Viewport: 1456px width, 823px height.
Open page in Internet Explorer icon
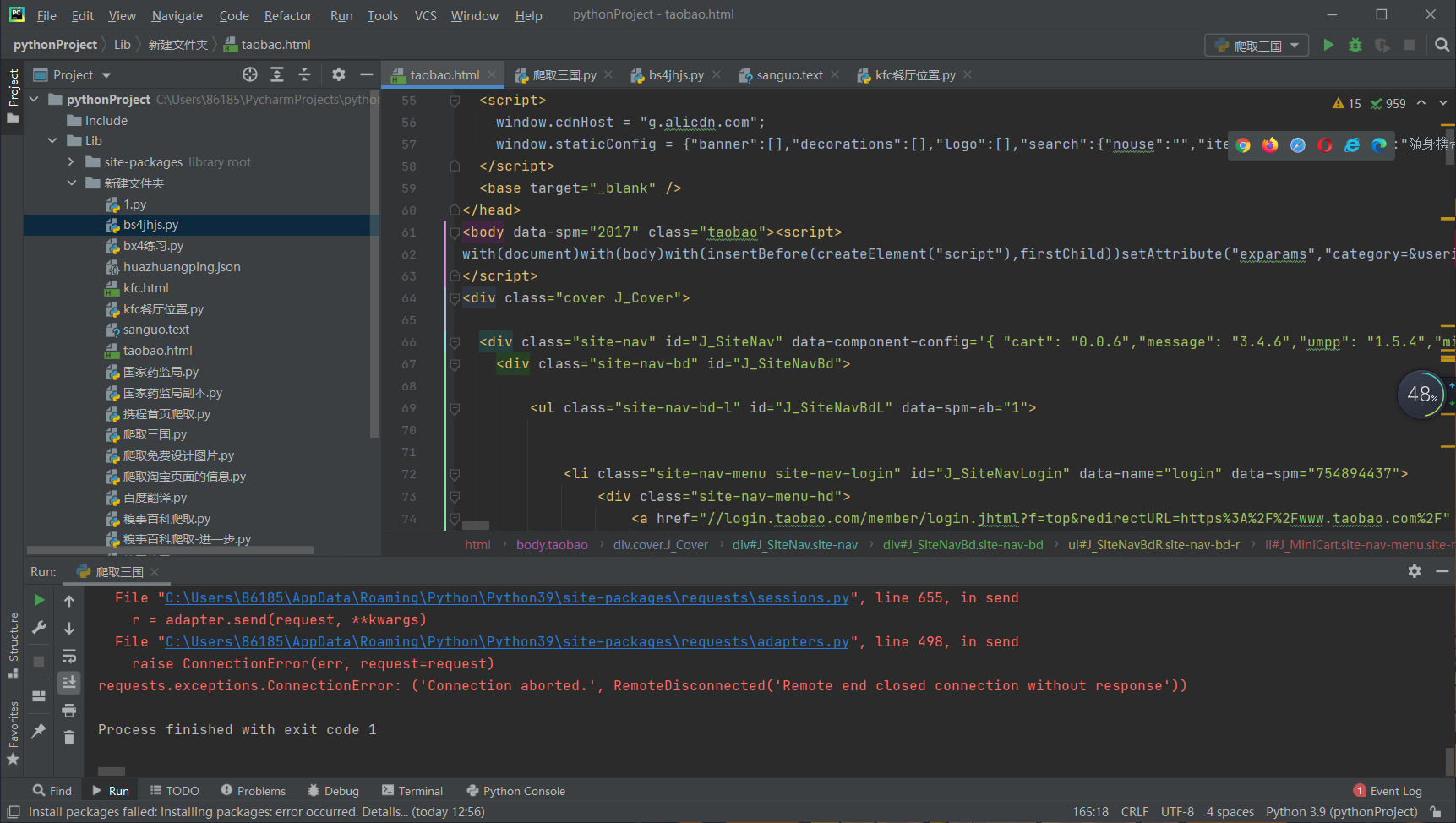pyautogui.click(x=1352, y=145)
